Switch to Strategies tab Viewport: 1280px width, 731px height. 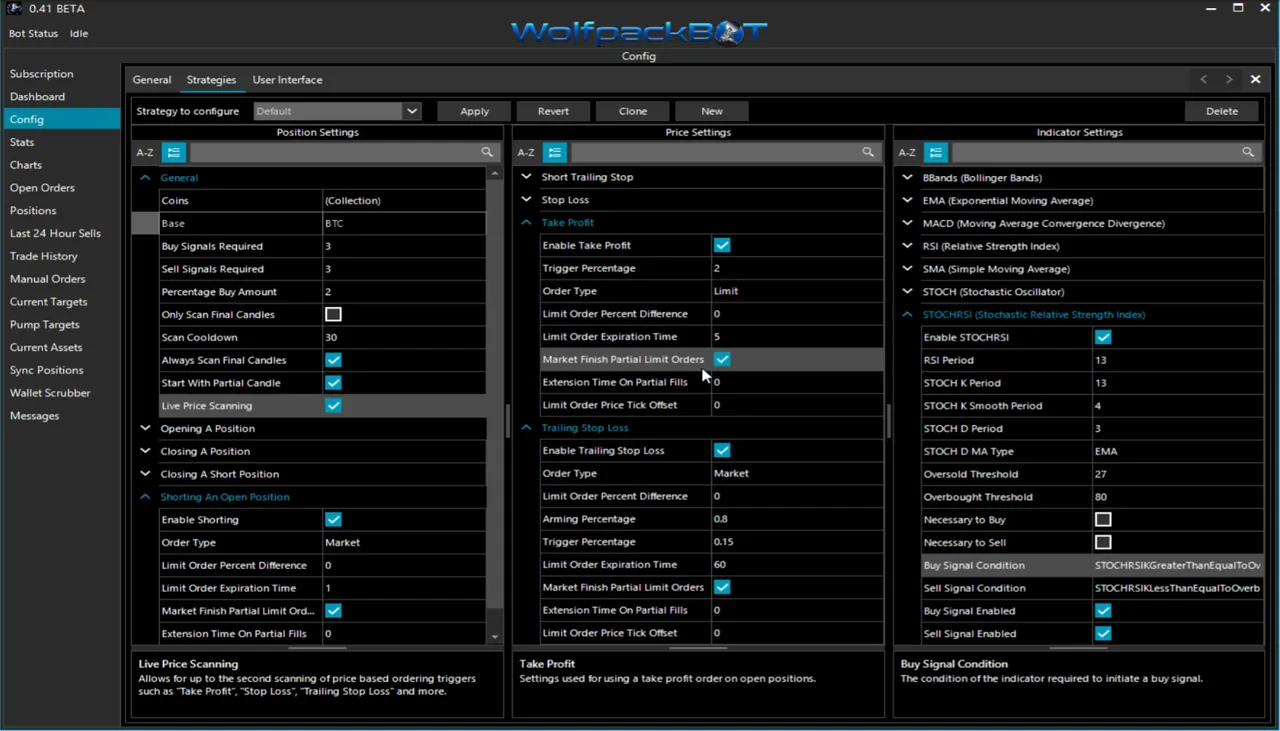pos(211,80)
